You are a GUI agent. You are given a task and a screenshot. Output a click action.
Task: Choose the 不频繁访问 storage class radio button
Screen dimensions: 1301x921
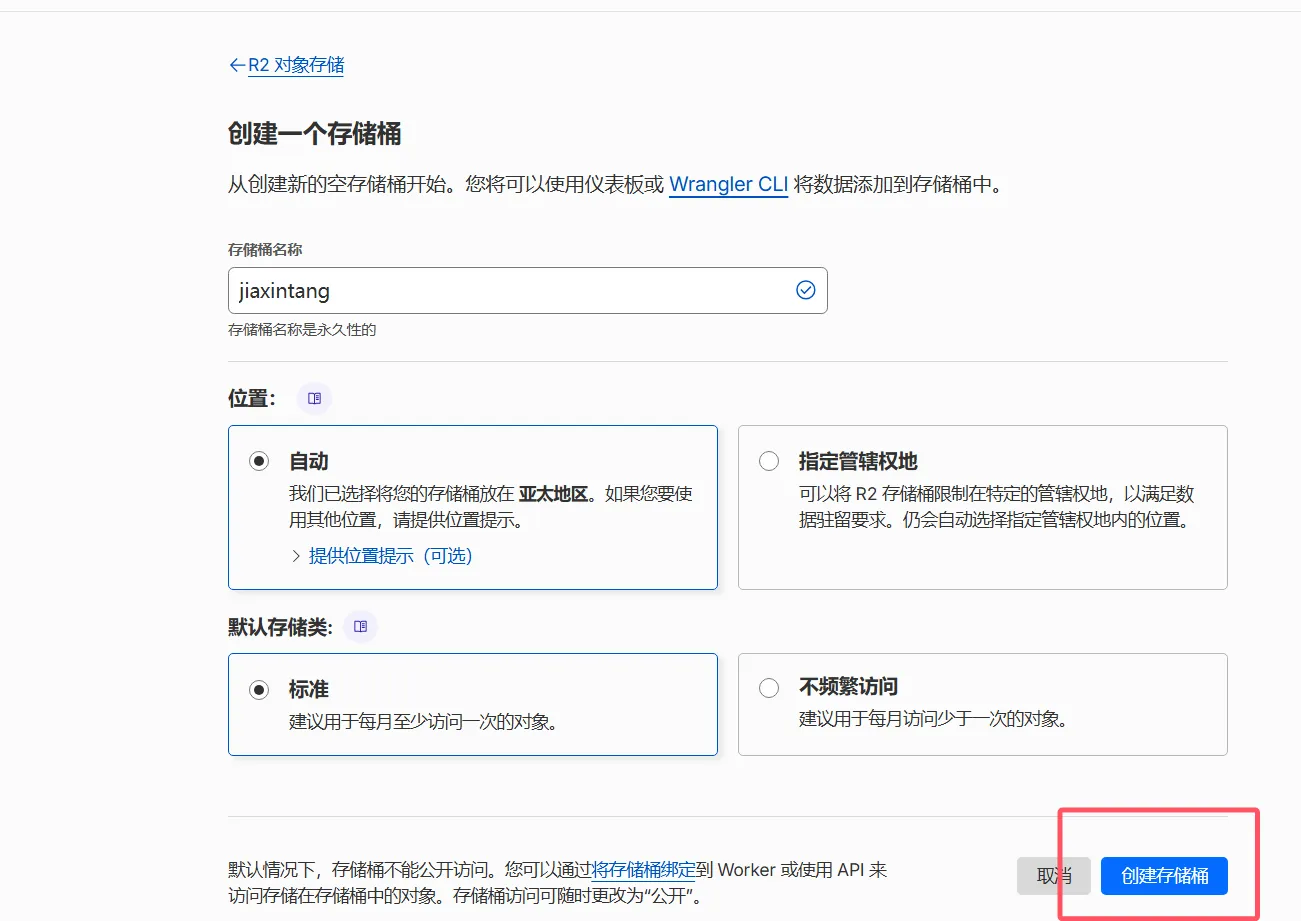coord(769,688)
